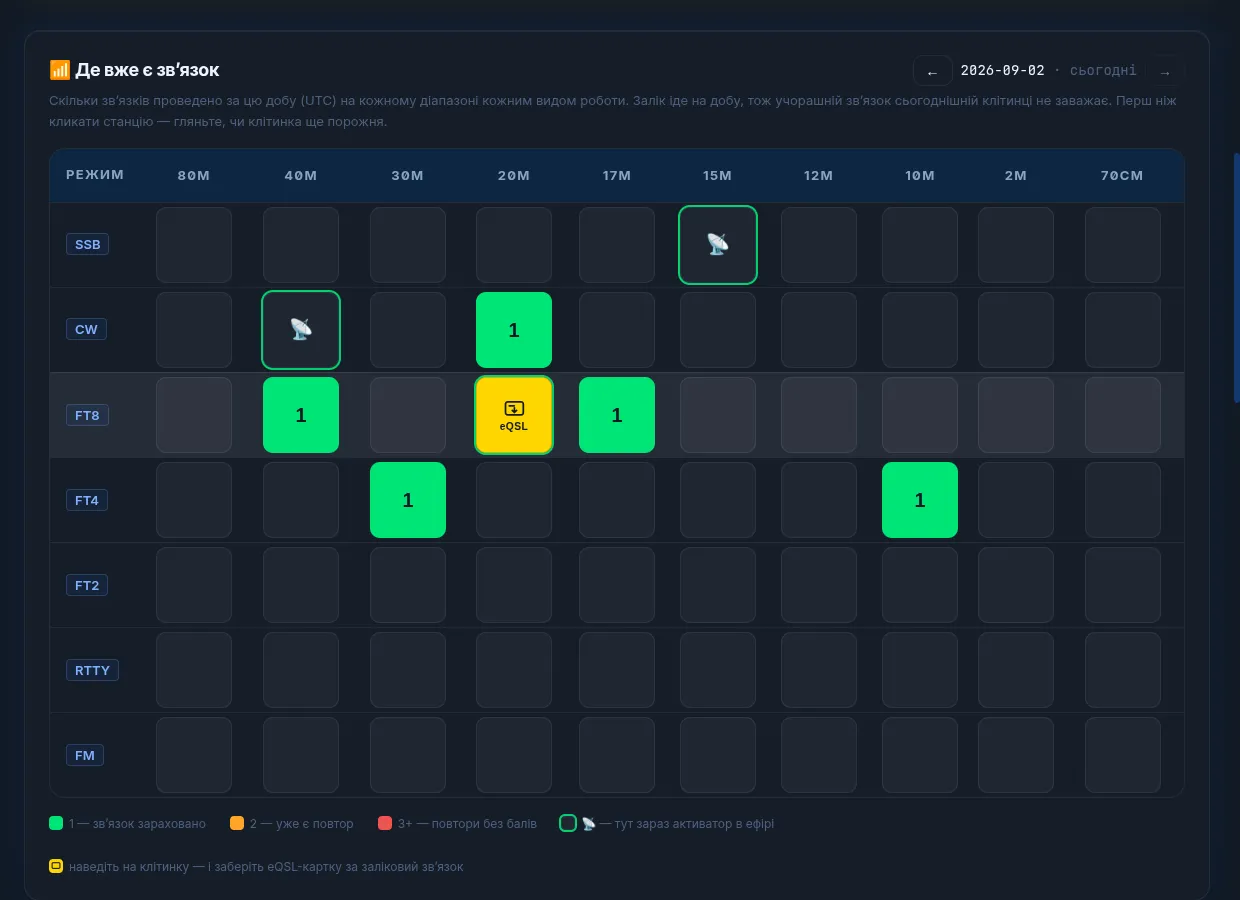This screenshot has width=1240, height=900.
Task: Select the FT8 17M green cell
Action: point(617,415)
